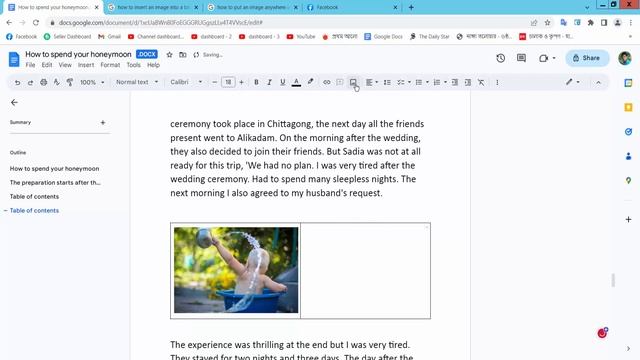640x360 pixels.
Task: Get add-ons with side panel plus
Action: click(x=628, y=220)
